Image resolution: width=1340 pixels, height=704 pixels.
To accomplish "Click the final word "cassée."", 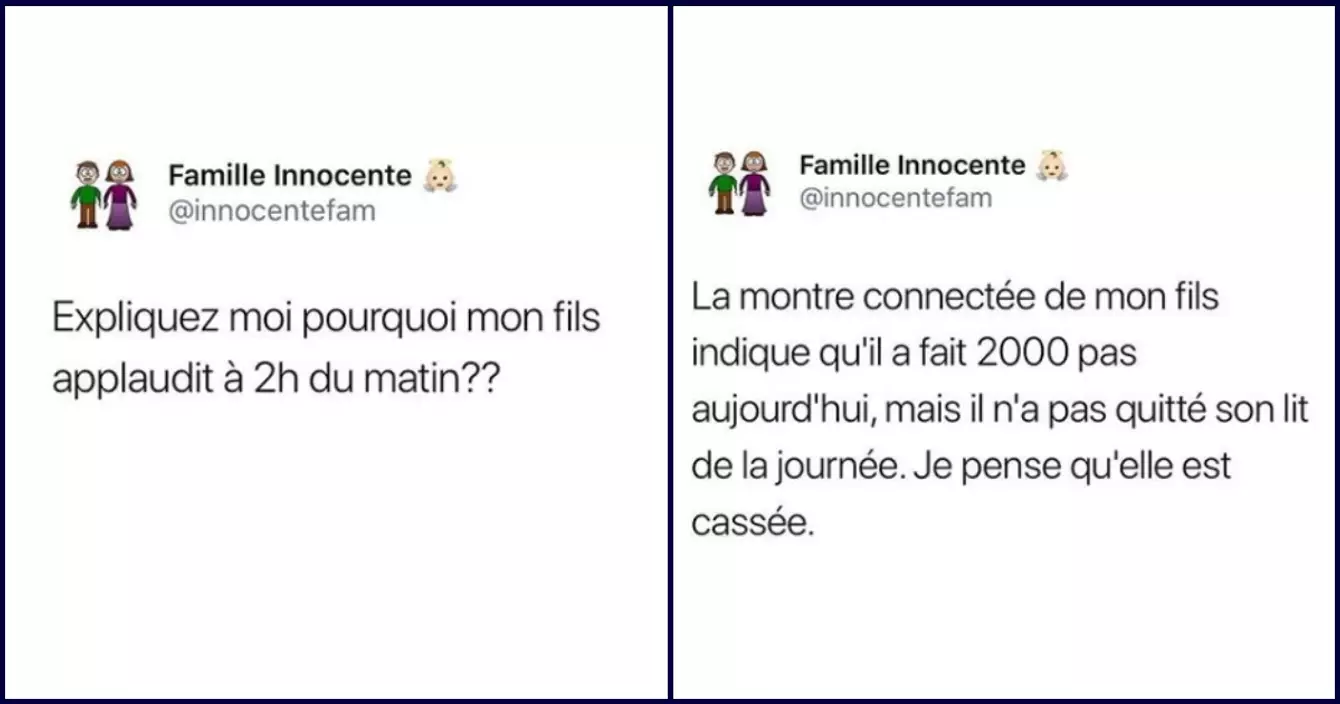I will pos(753,523).
